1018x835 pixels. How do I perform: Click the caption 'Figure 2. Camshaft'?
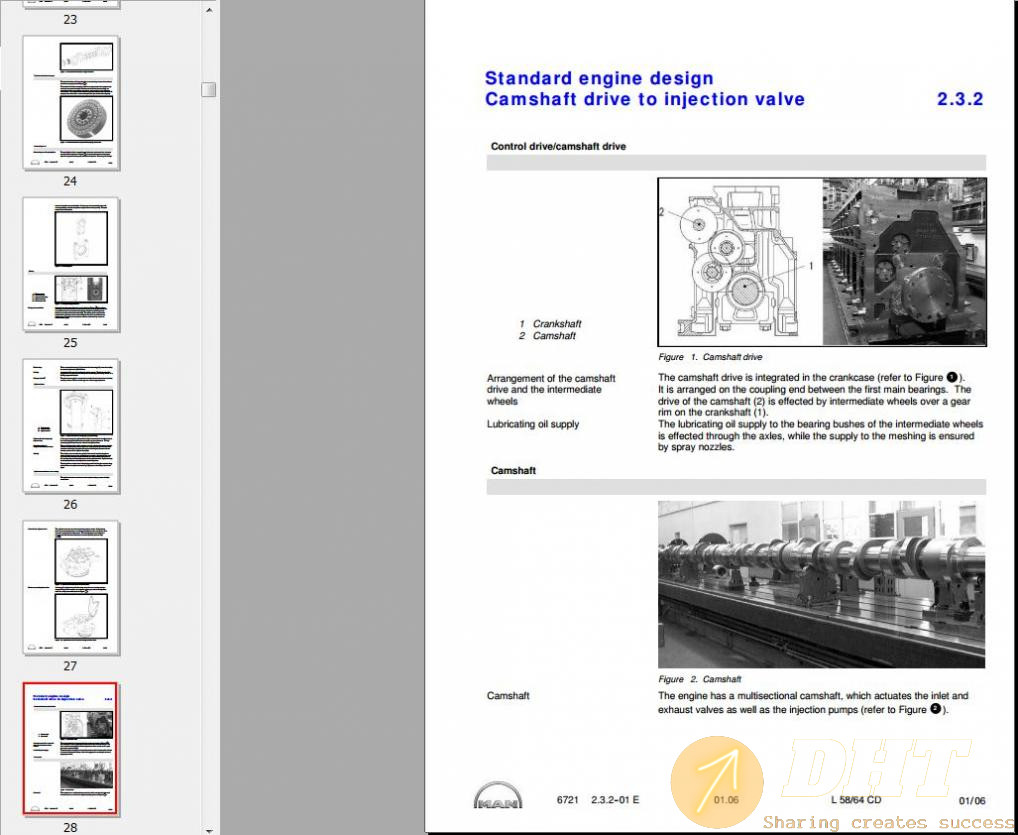pyautogui.click(x=699, y=679)
